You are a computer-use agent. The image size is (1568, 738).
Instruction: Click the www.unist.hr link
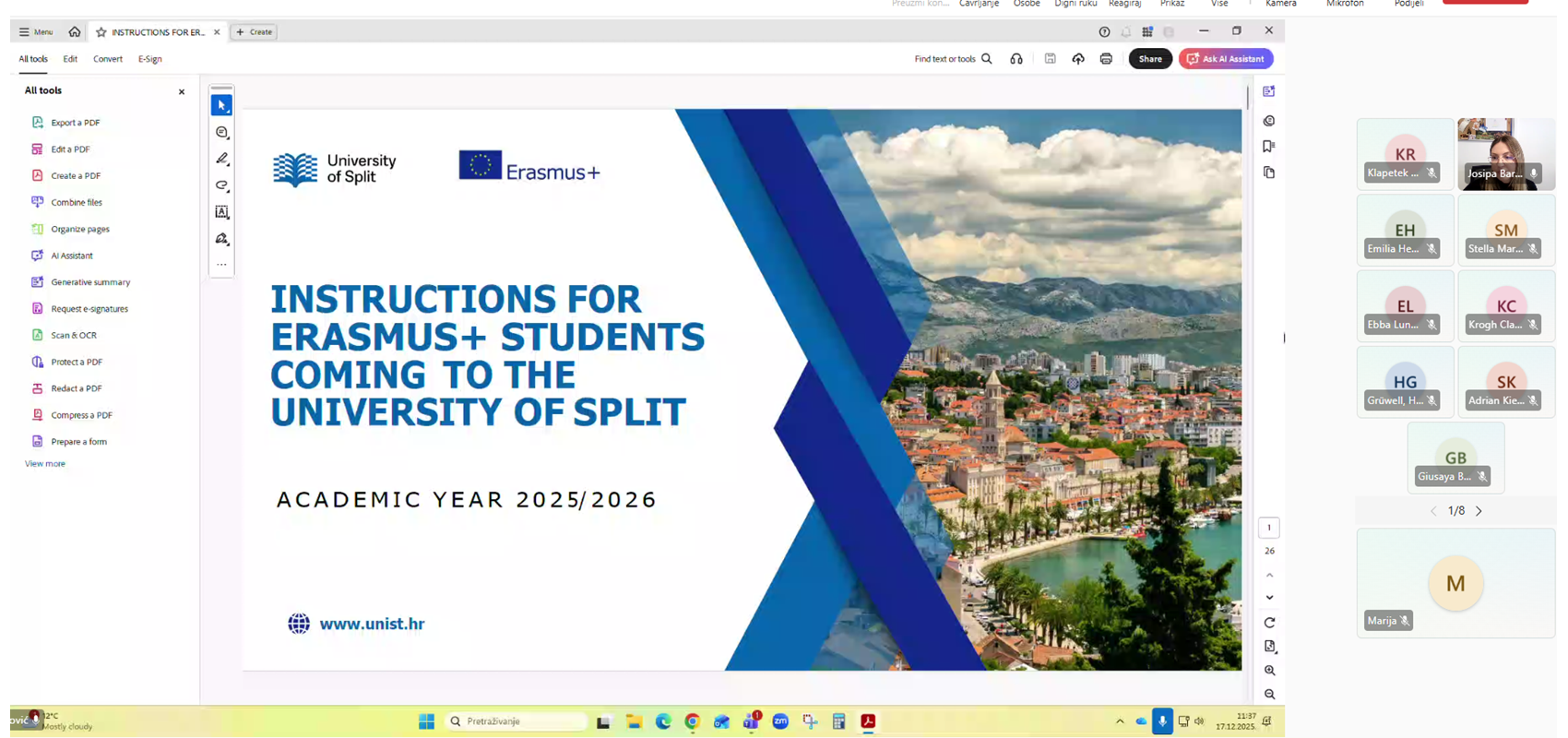pyautogui.click(x=372, y=624)
